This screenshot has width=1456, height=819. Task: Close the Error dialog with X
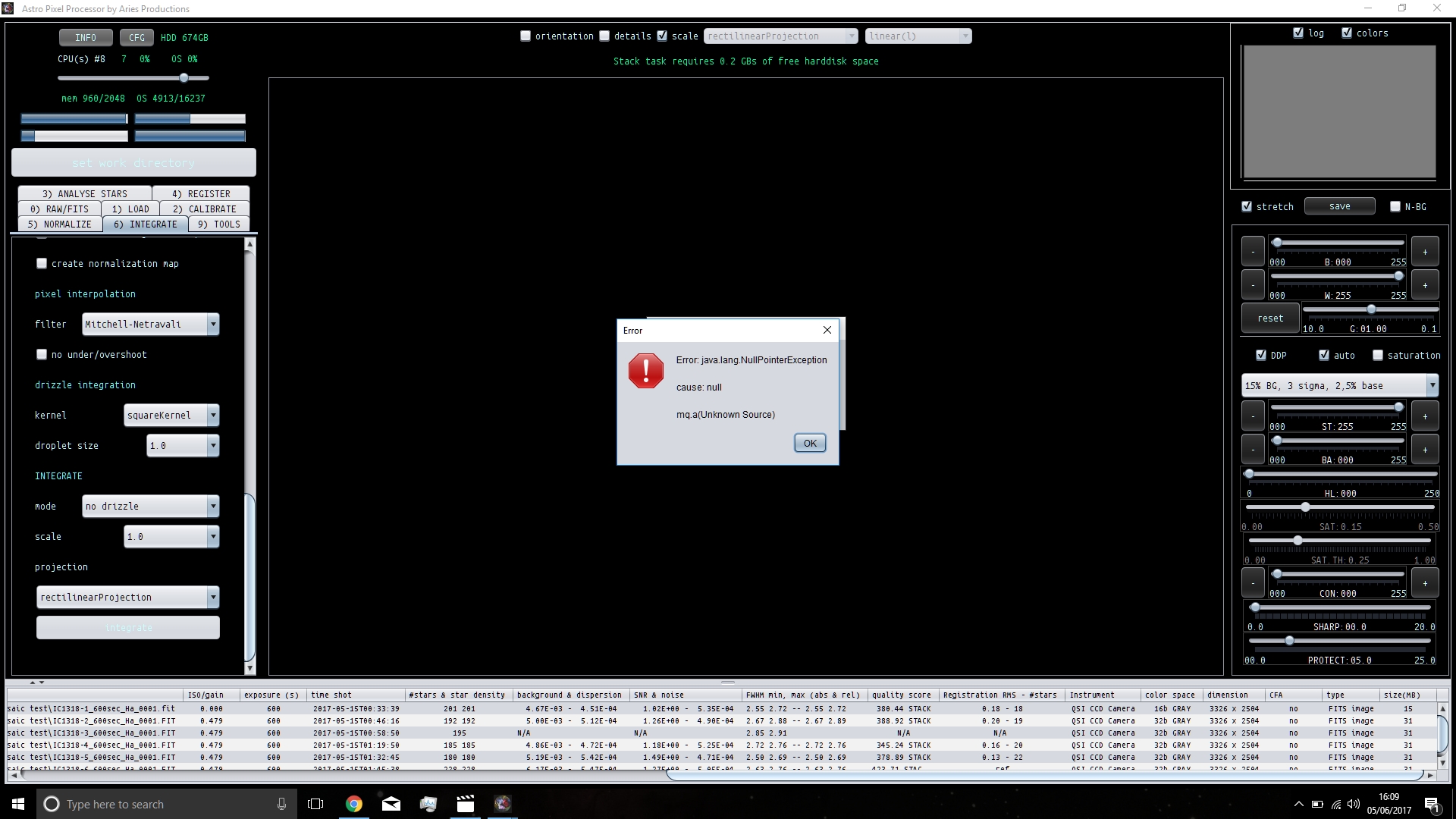pos(827,330)
